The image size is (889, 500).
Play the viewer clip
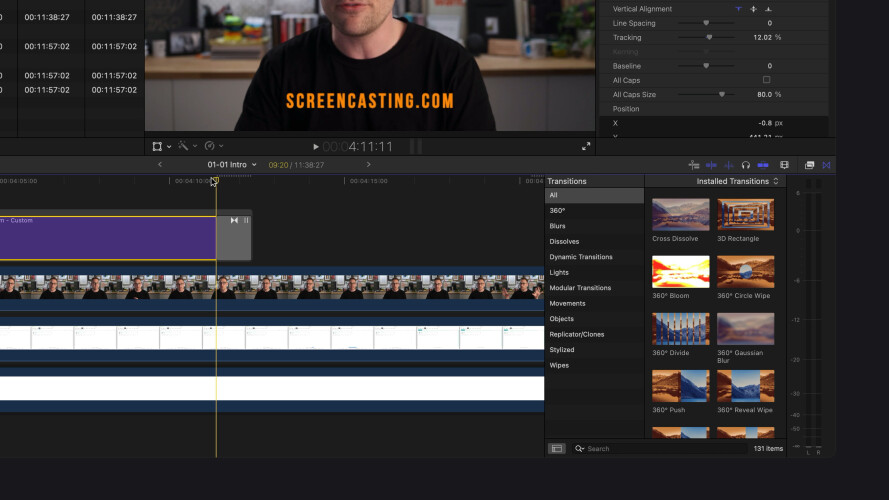pos(316,146)
